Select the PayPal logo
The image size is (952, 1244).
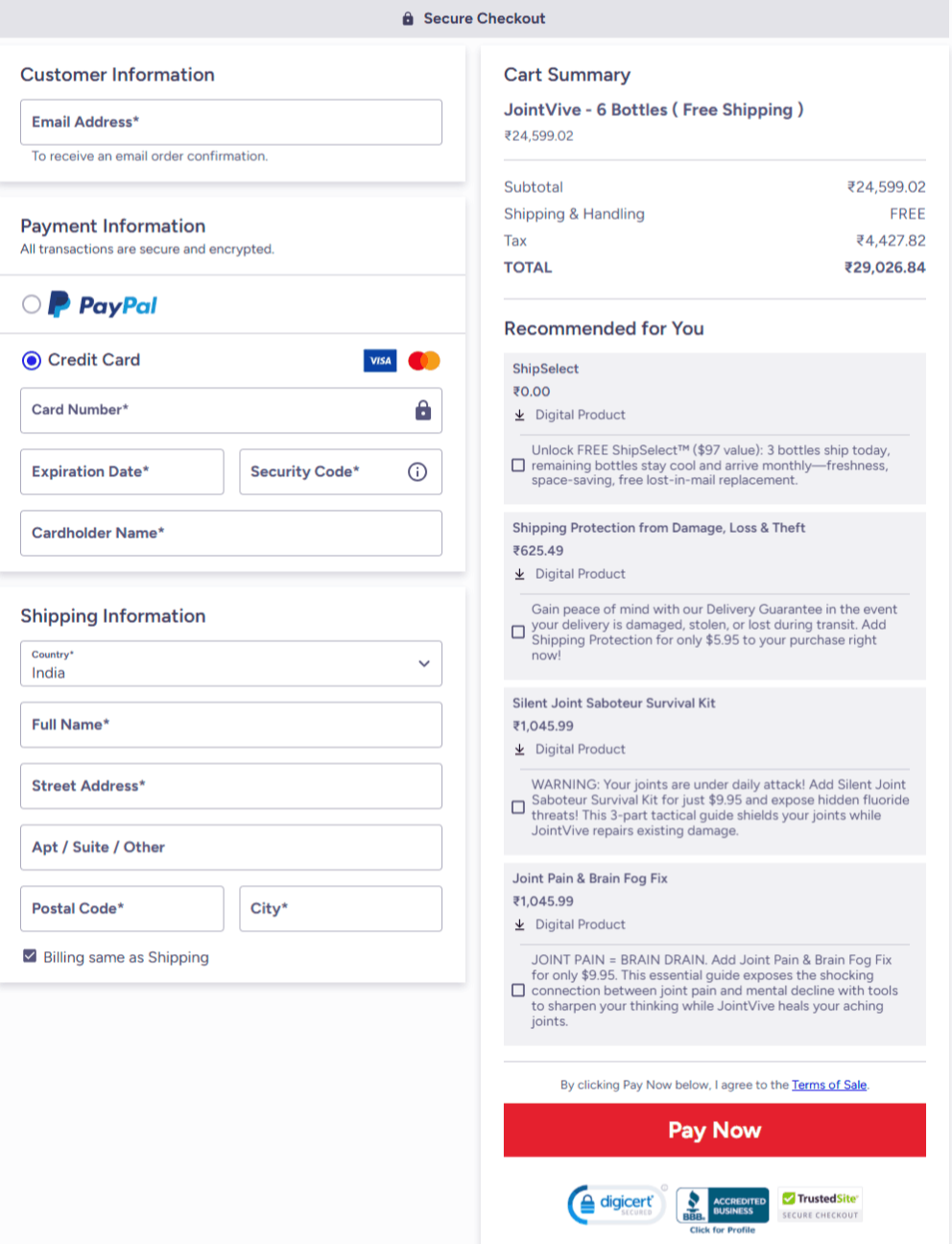(101, 304)
